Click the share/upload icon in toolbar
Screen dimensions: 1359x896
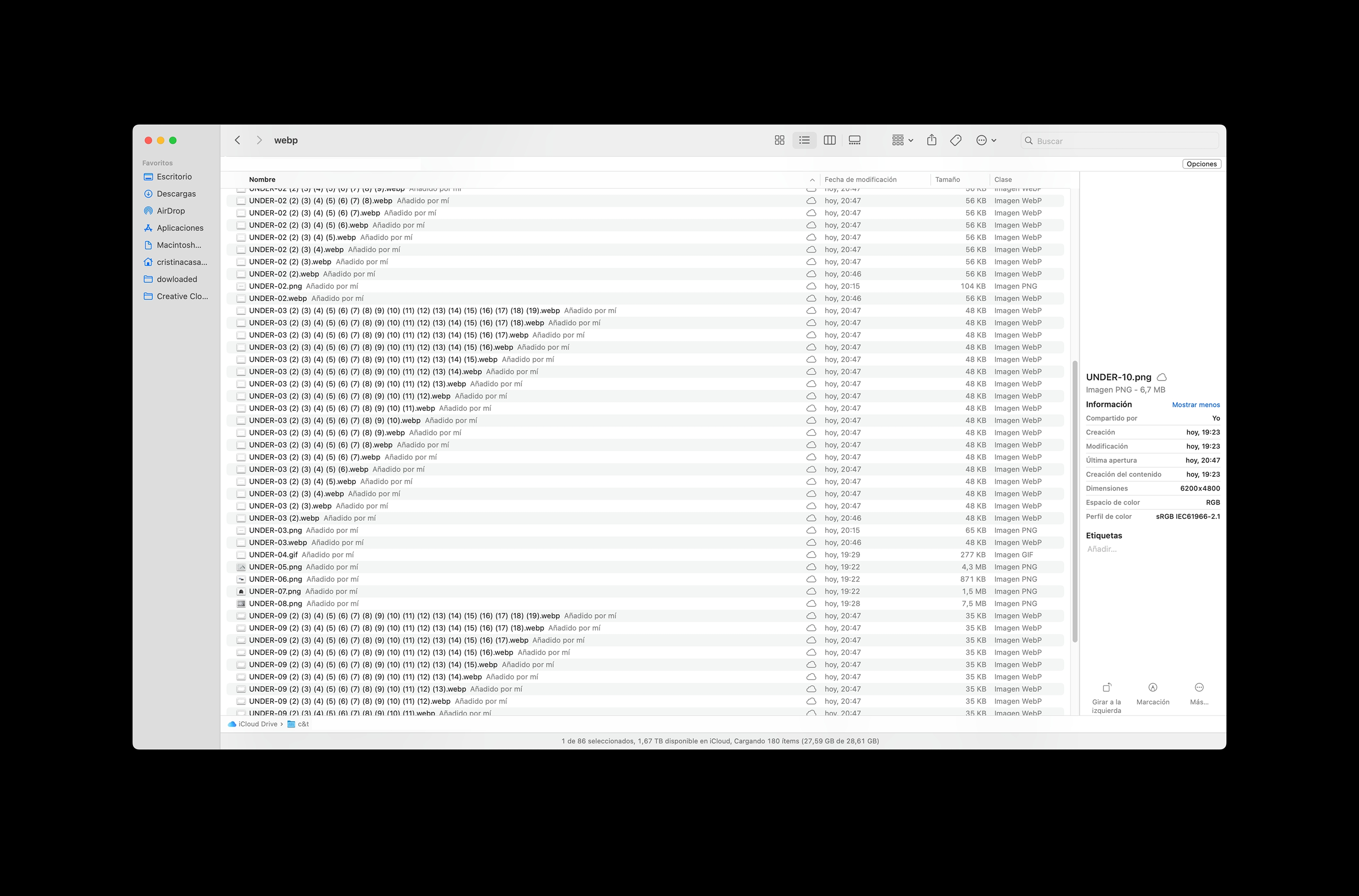[x=931, y=140]
